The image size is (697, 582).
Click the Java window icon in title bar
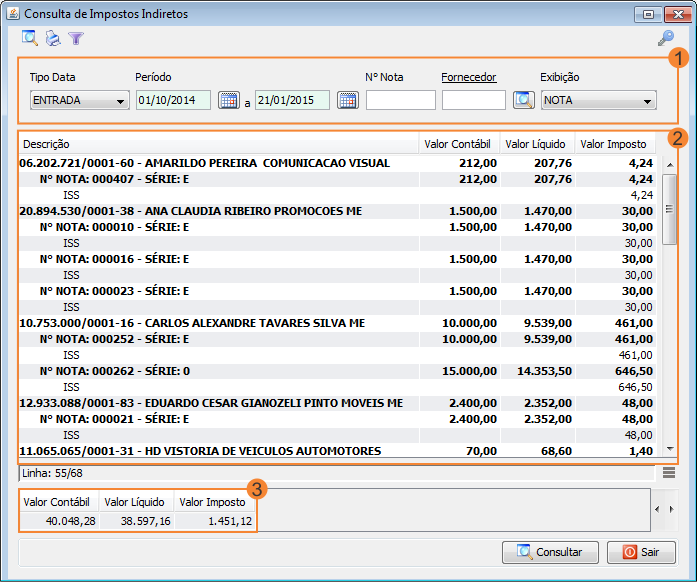13,13
